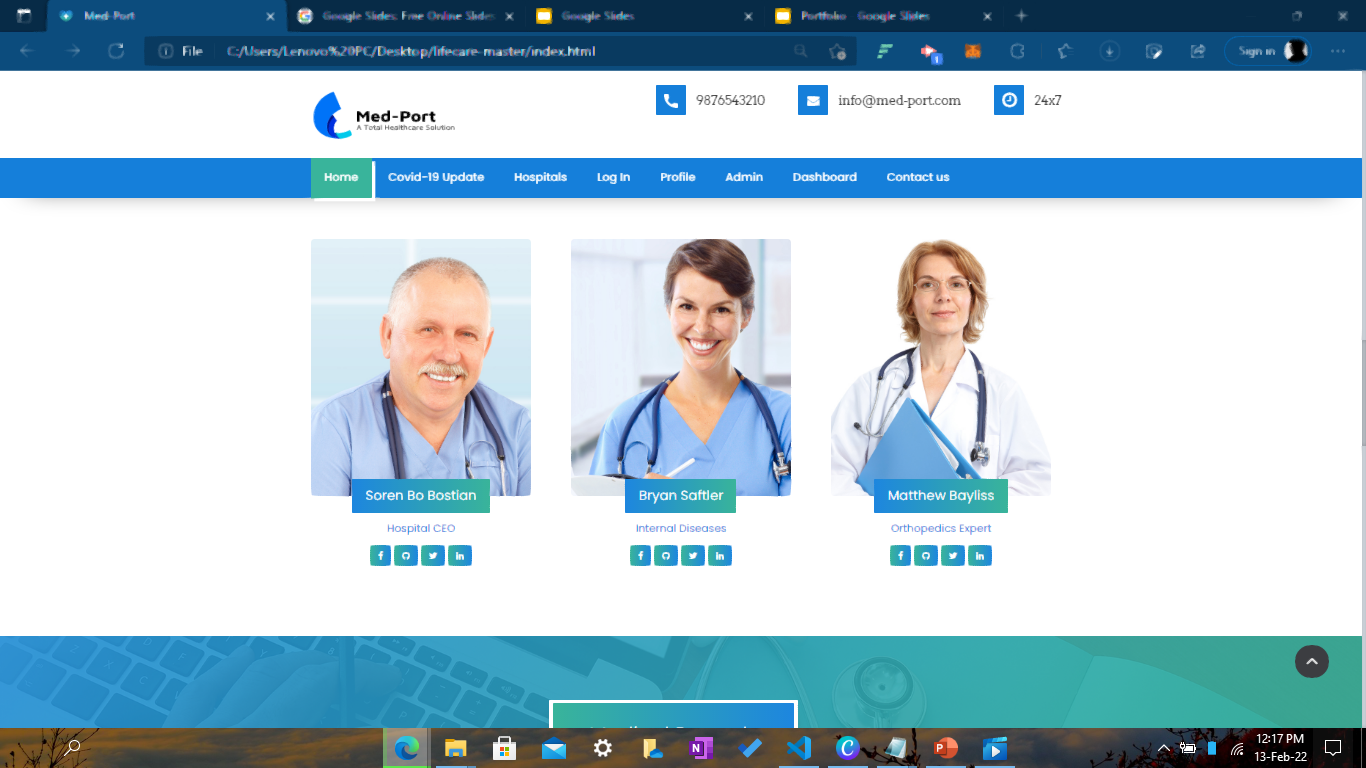The height and width of the screenshot is (768, 1366).
Task: Click Matthew Bayliss's photo
Action: point(941,367)
